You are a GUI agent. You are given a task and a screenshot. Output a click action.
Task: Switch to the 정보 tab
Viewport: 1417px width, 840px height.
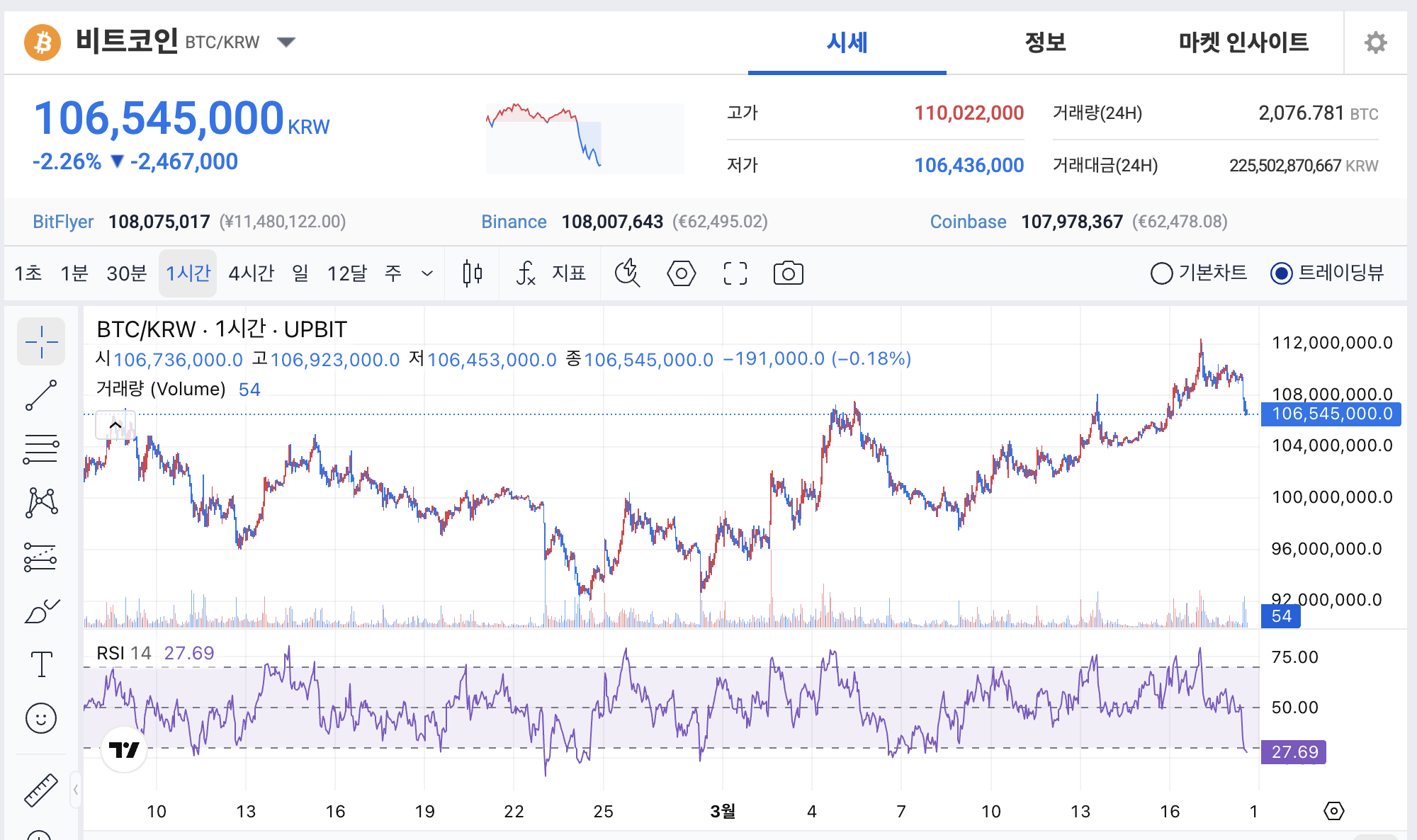(x=1045, y=42)
